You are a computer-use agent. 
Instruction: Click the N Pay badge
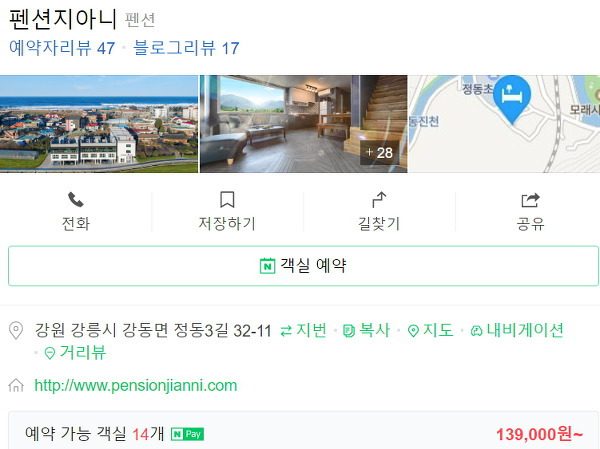[187, 434]
